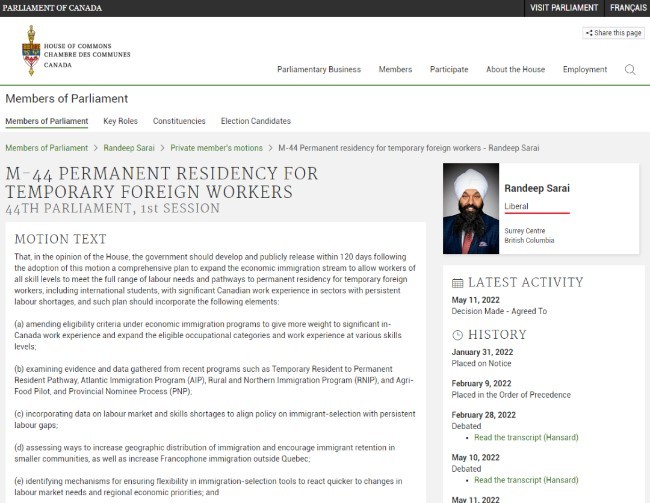The width and height of the screenshot is (650, 503).
Task: Select the Members of Parliament tab
Action: (47, 121)
